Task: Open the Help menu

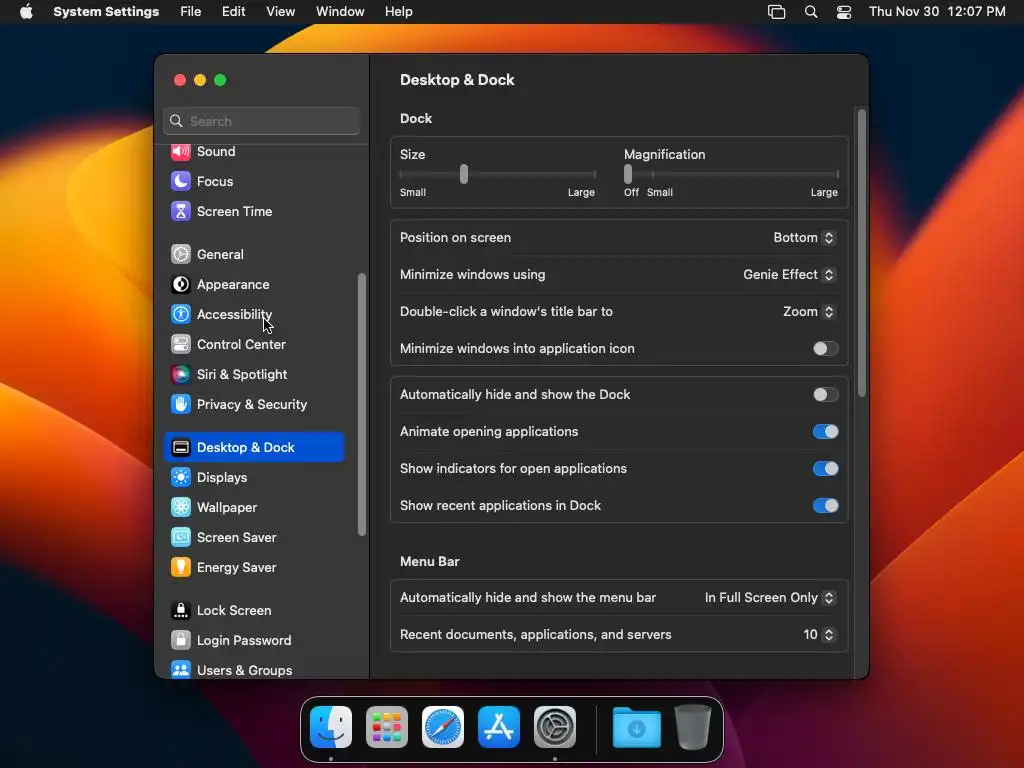Action: [x=398, y=12]
